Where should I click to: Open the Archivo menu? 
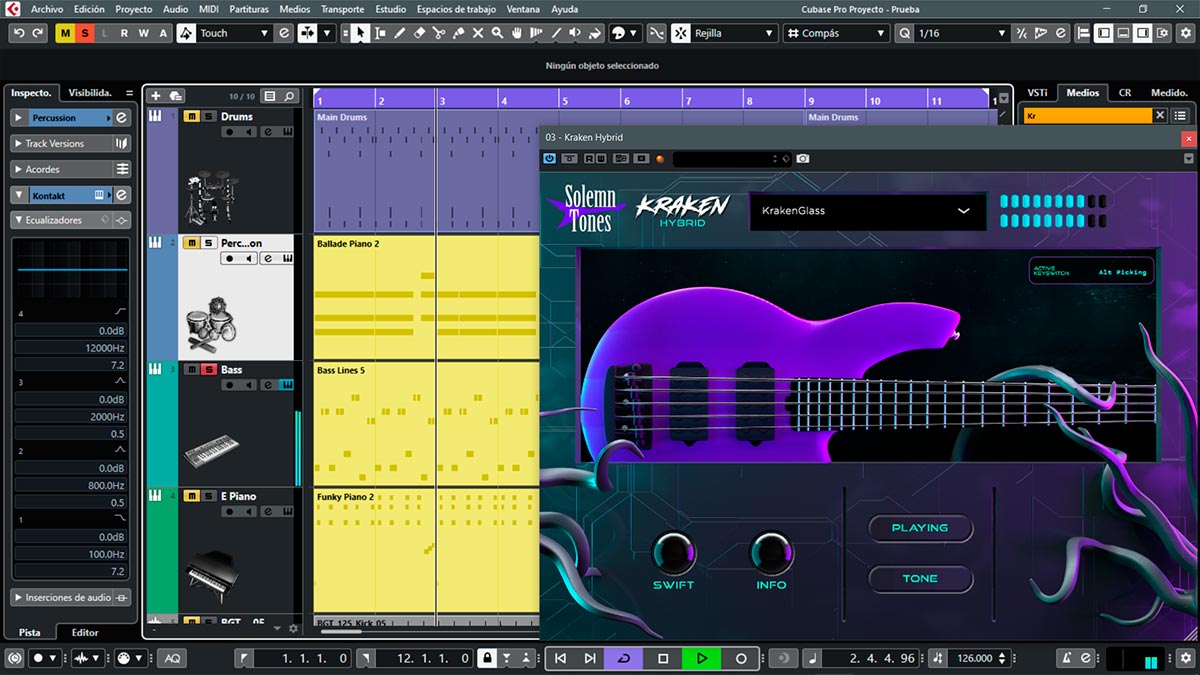pos(46,9)
